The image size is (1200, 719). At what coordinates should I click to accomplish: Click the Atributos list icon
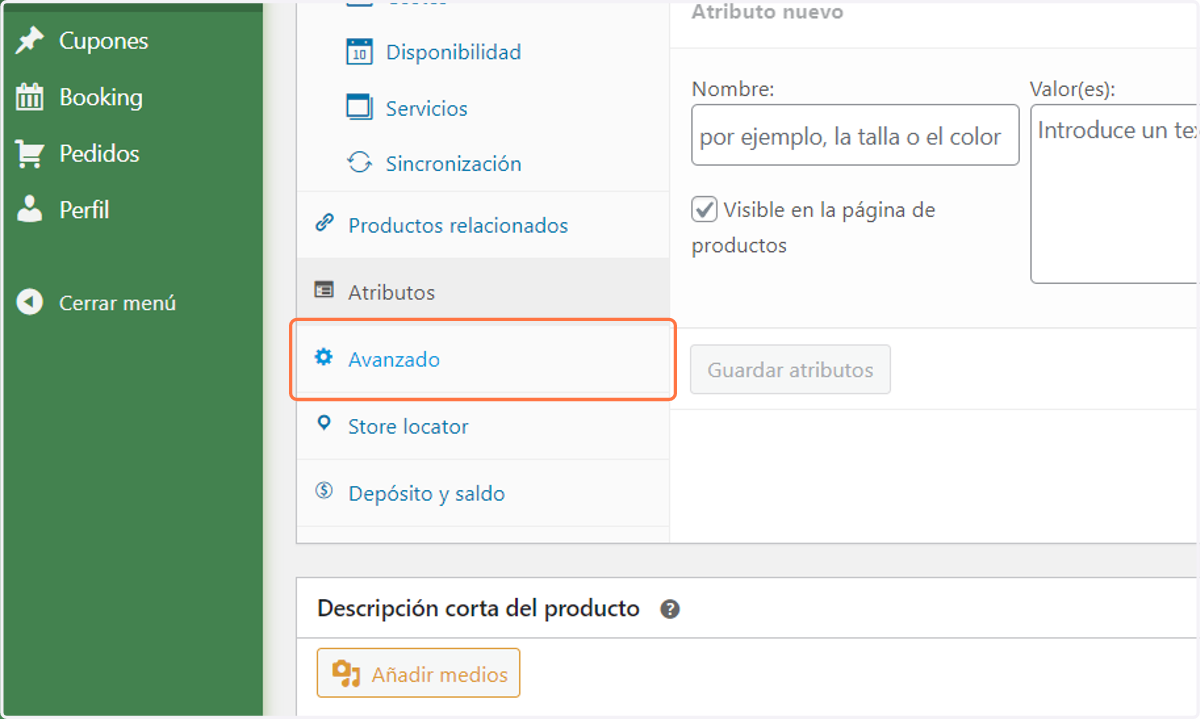coord(324,291)
